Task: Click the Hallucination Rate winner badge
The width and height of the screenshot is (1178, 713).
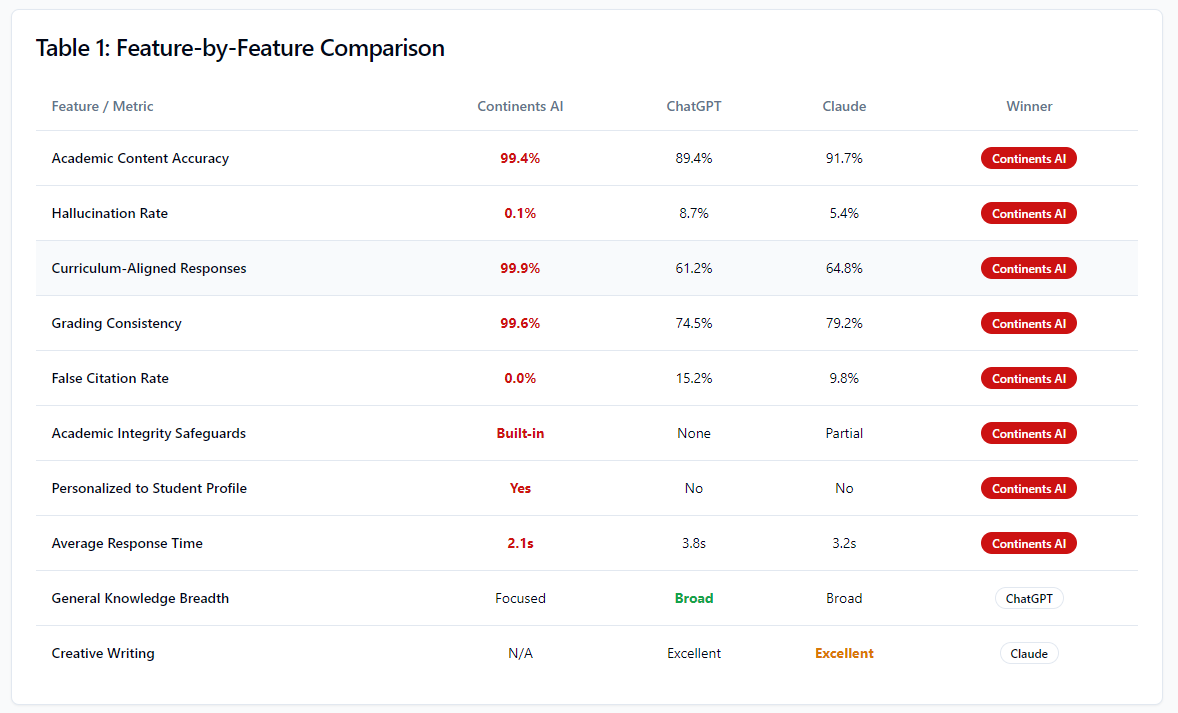Action: (1028, 214)
